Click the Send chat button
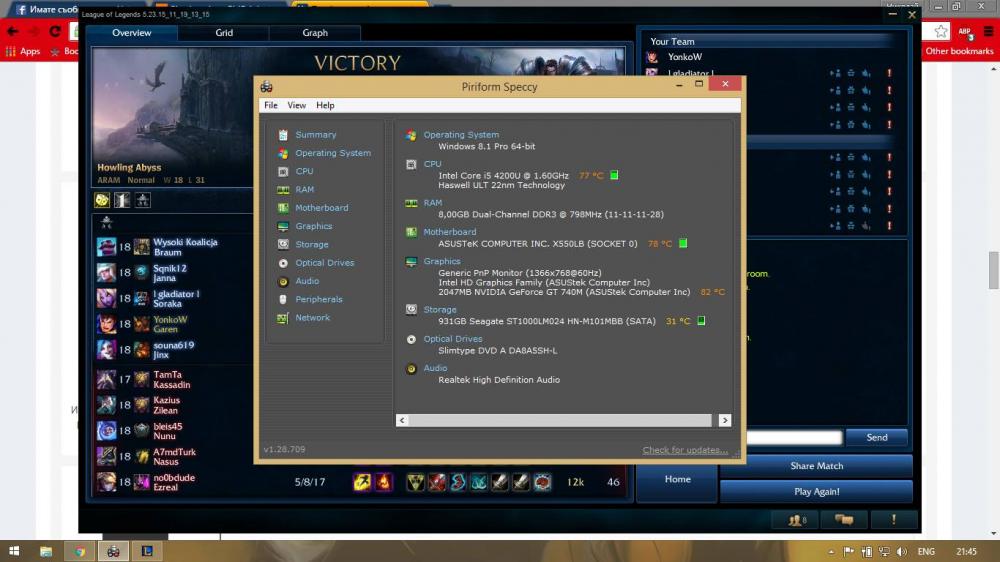The width and height of the screenshot is (1000, 562). 877,438
